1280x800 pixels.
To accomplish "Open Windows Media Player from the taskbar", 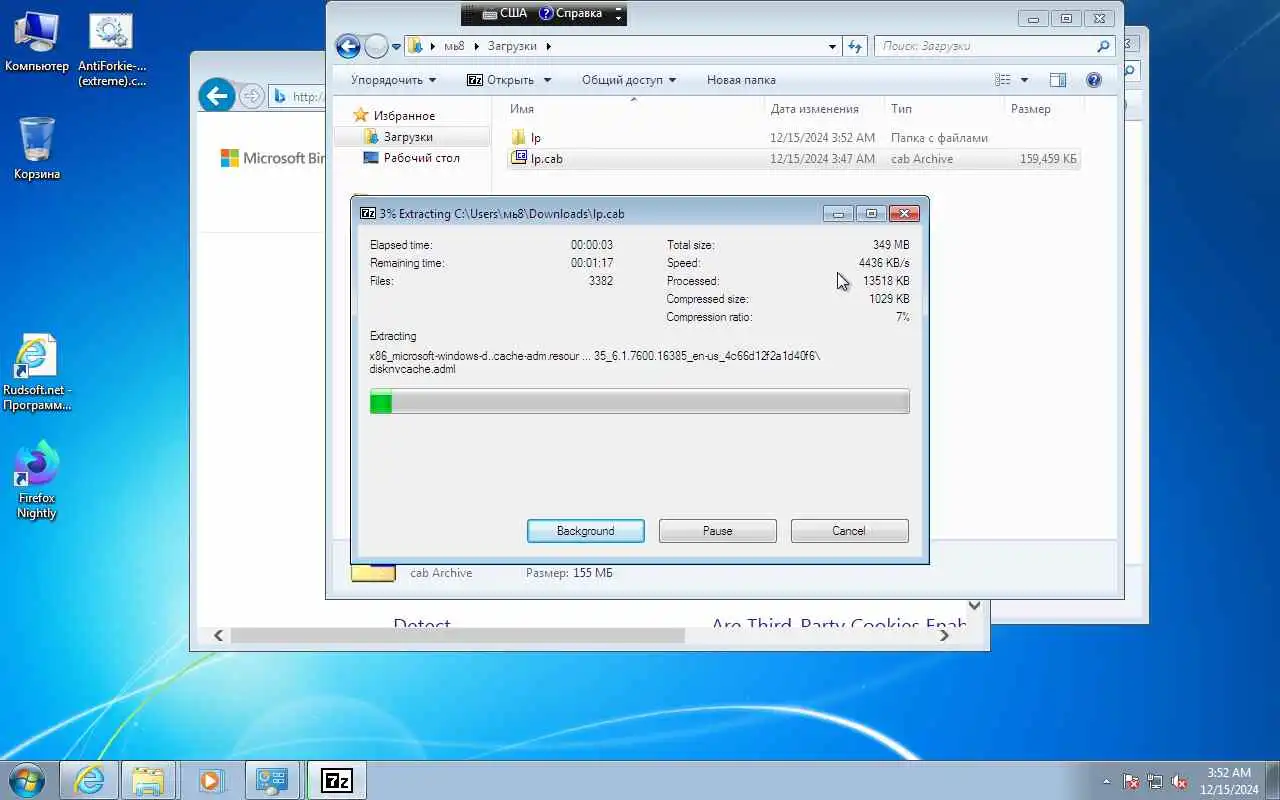I will pos(211,780).
